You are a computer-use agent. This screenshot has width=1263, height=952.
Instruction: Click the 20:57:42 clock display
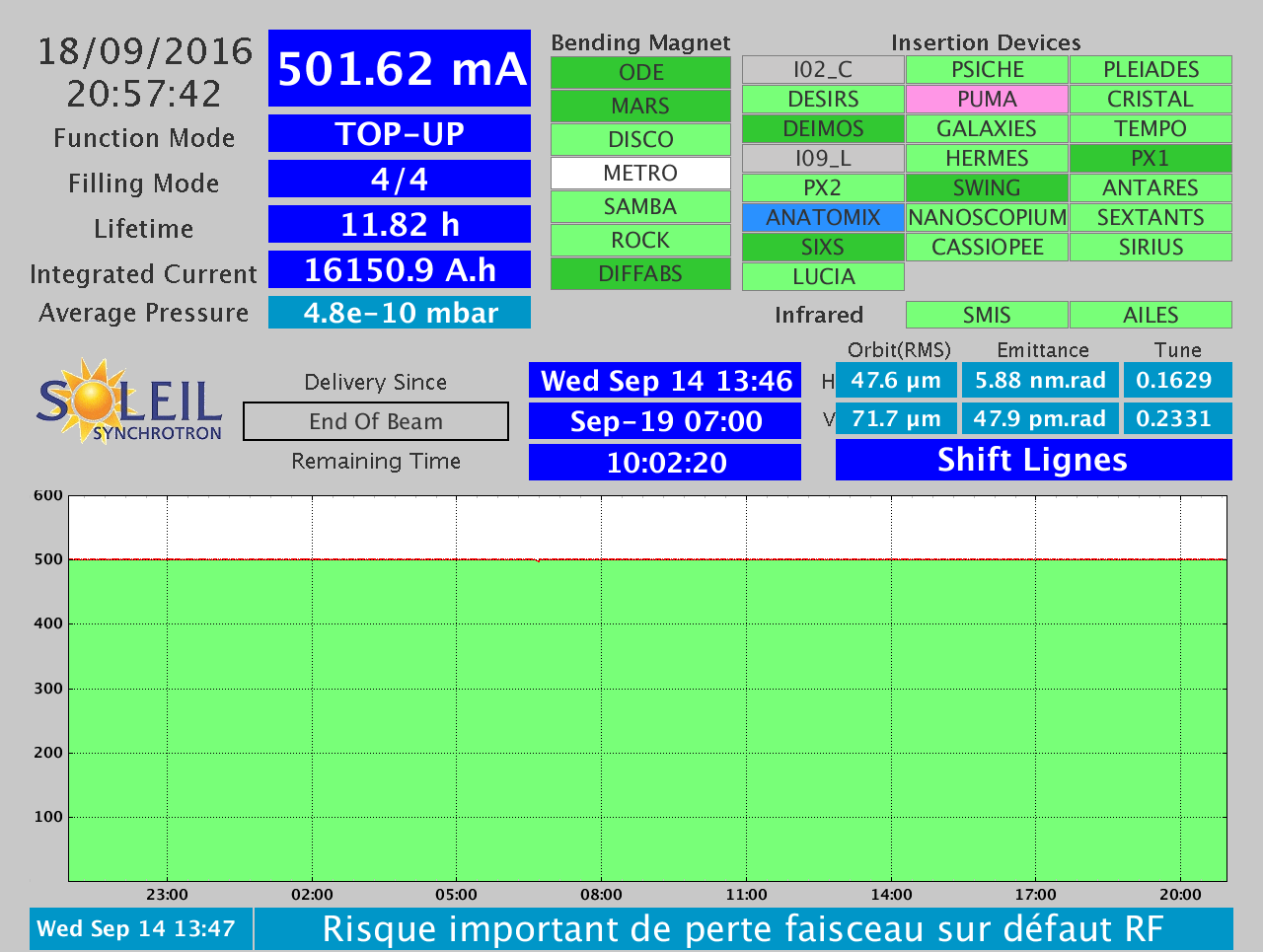tap(145, 94)
